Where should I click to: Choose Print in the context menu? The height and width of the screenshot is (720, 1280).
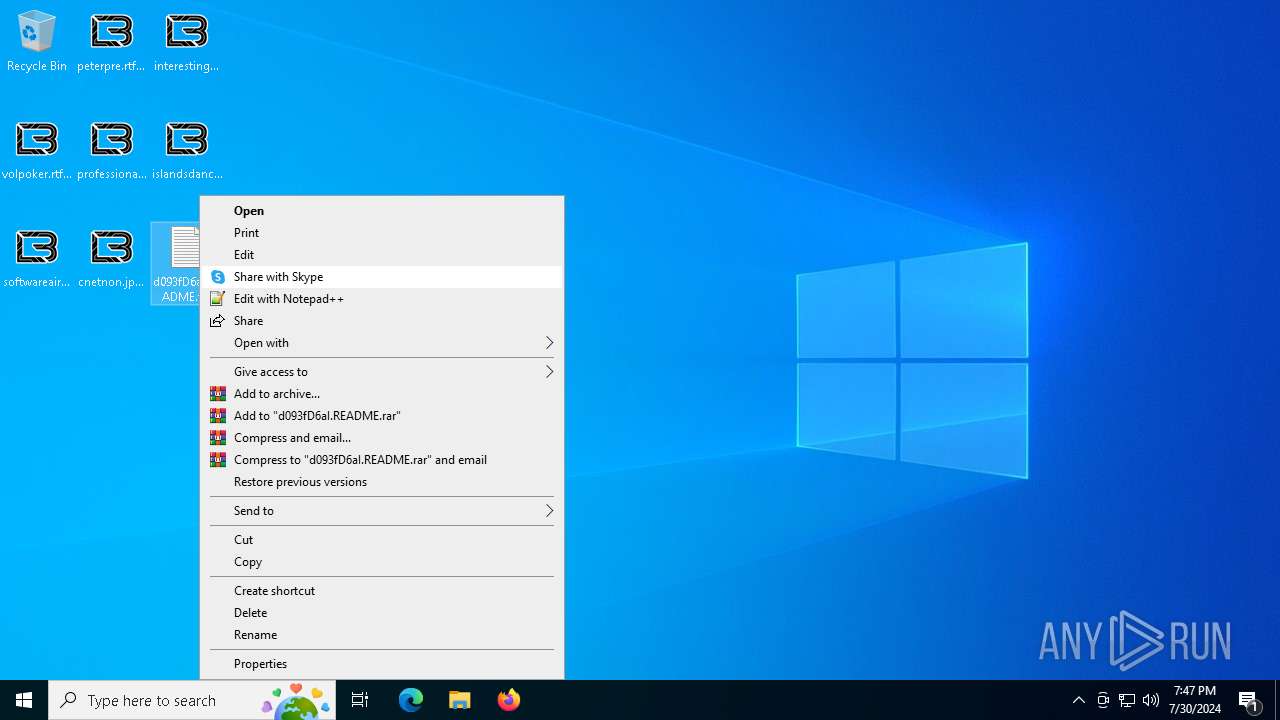382,233
